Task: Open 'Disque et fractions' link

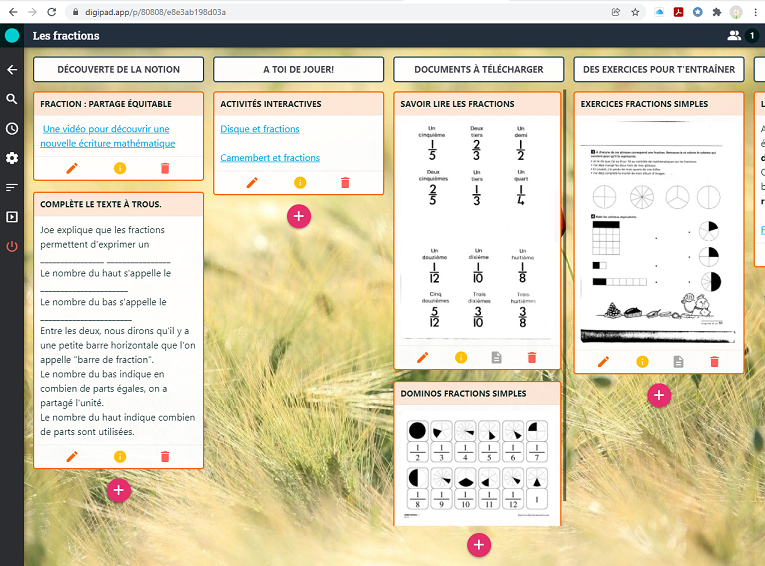Action: click(x=260, y=129)
